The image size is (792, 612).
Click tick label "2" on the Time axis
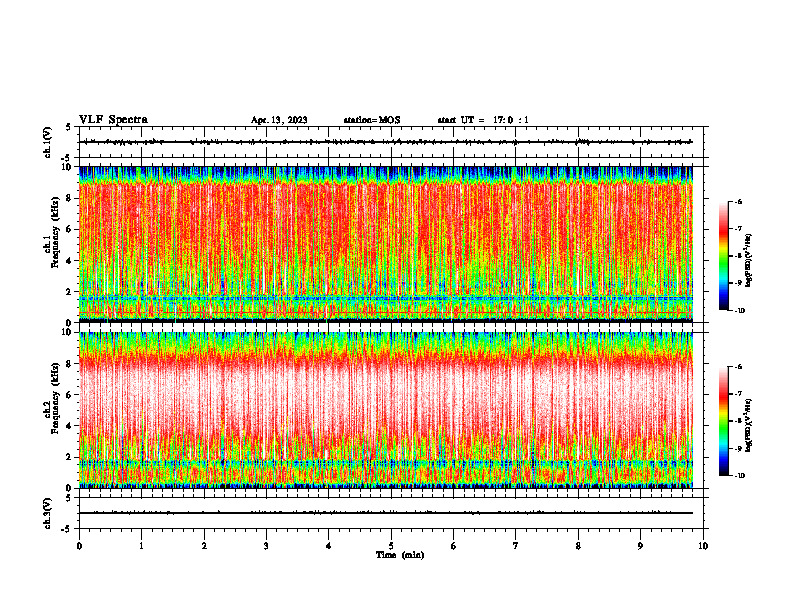[x=204, y=546]
